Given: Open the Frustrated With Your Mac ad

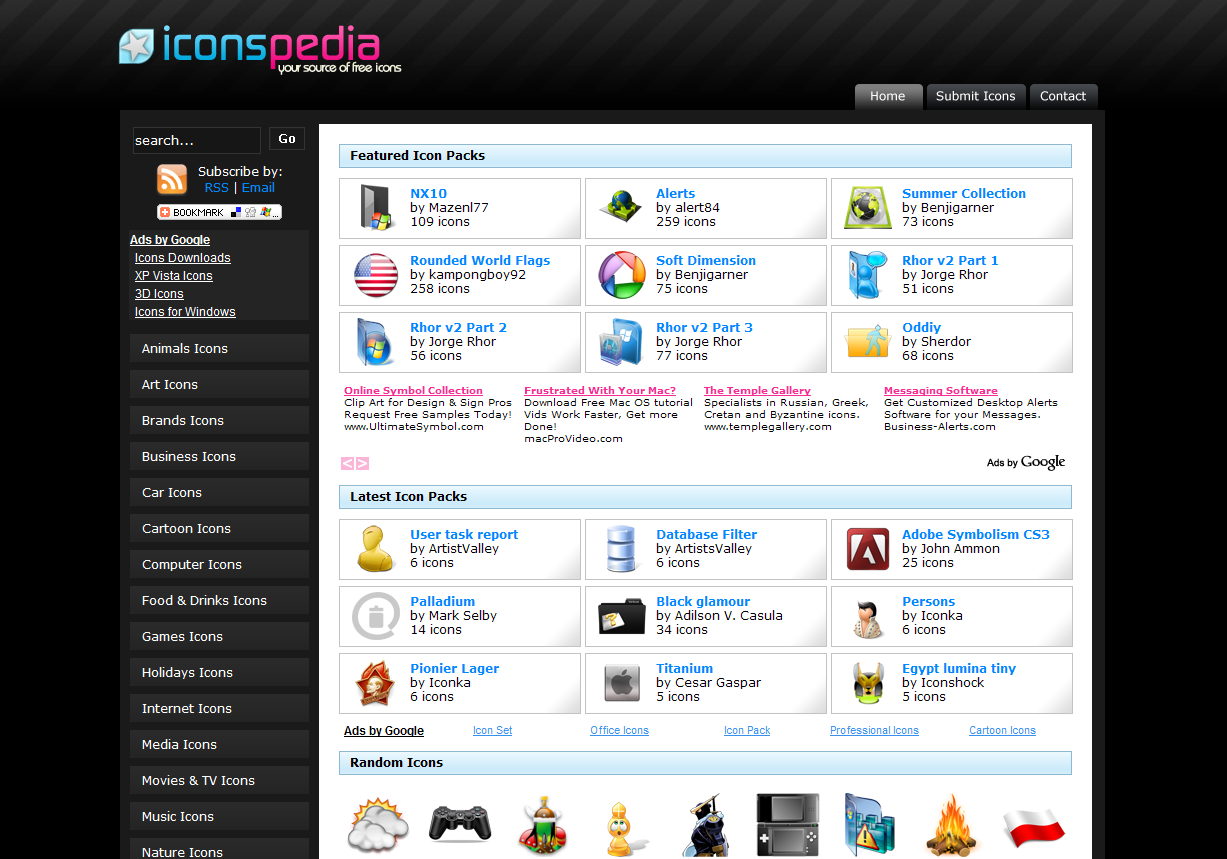Looking at the screenshot, I should click(x=600, y=391).
